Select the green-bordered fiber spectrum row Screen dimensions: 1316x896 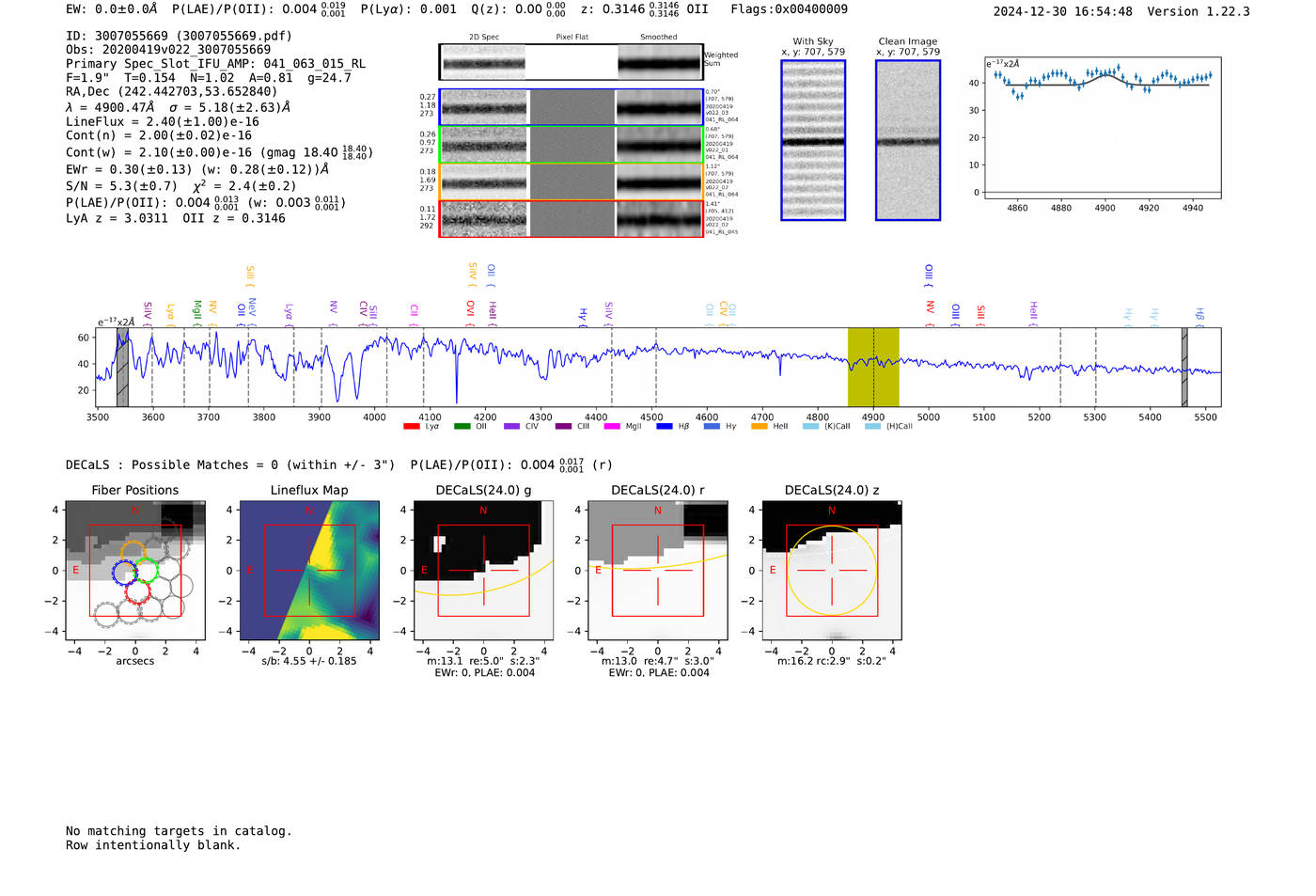571,145
